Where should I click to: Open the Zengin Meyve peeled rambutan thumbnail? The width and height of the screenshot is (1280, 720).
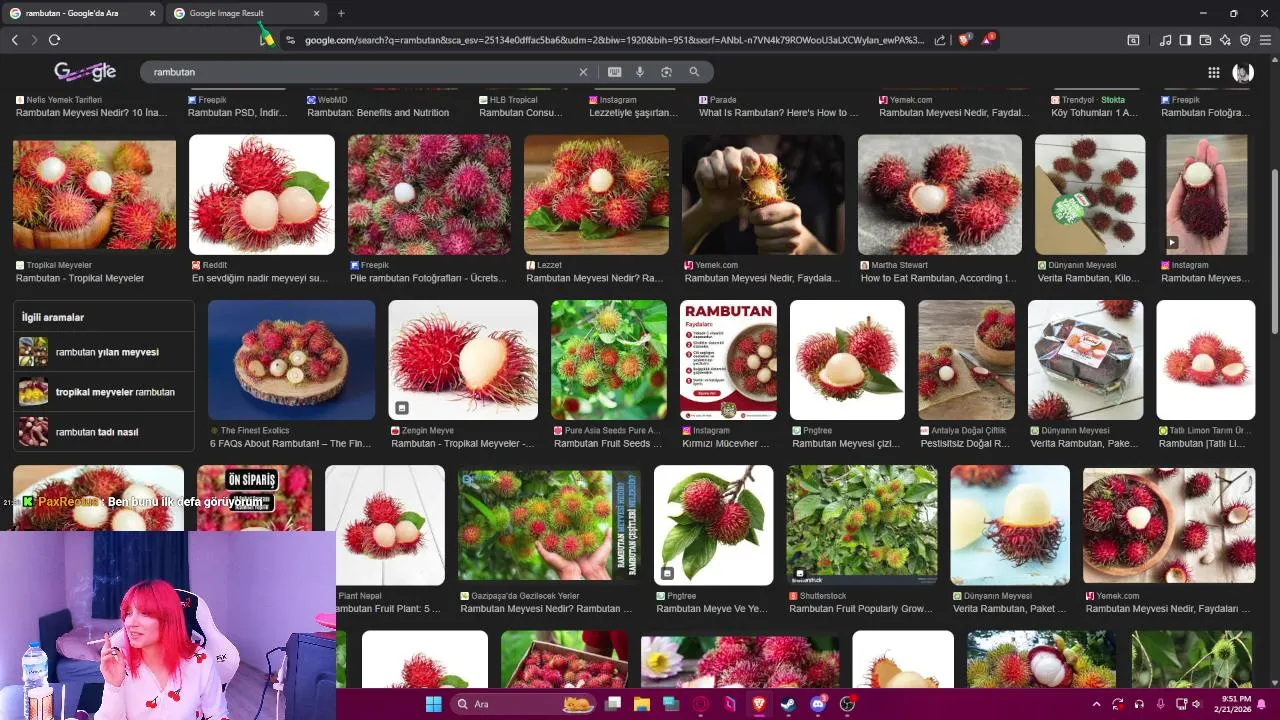[463, 360]
